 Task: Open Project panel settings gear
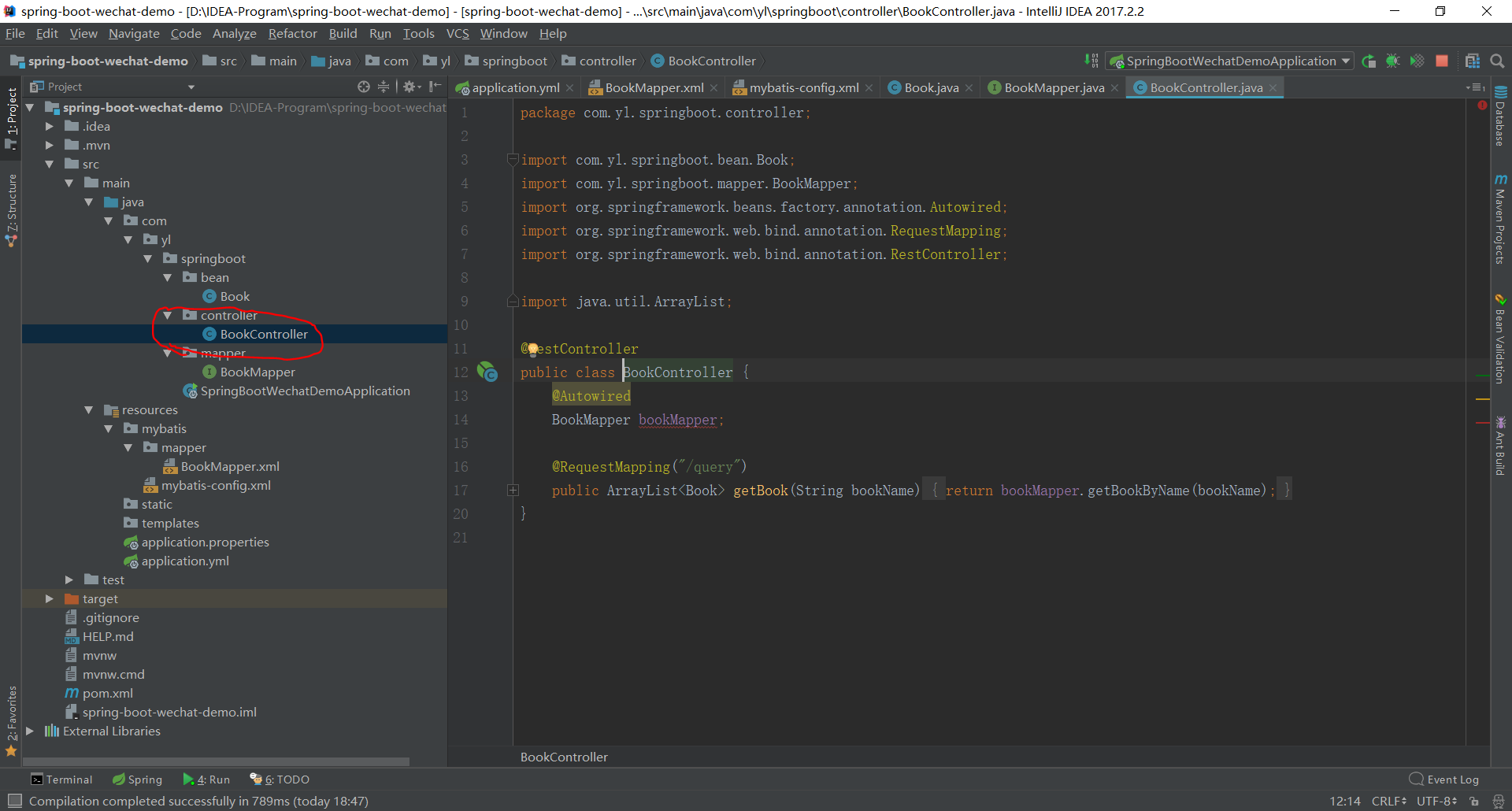click(x=410, y=87)
